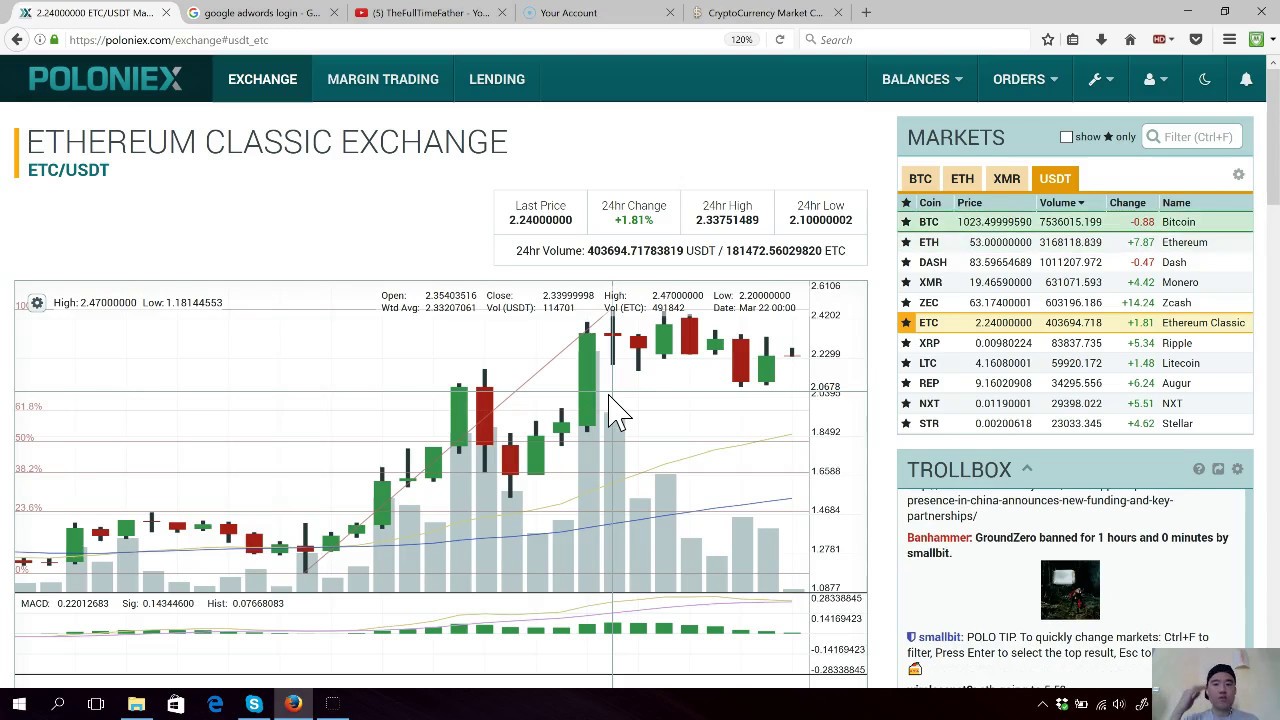Open EXCHANGE navigation tab
This screenshot has width=1280, height=720.
[262, 79]
